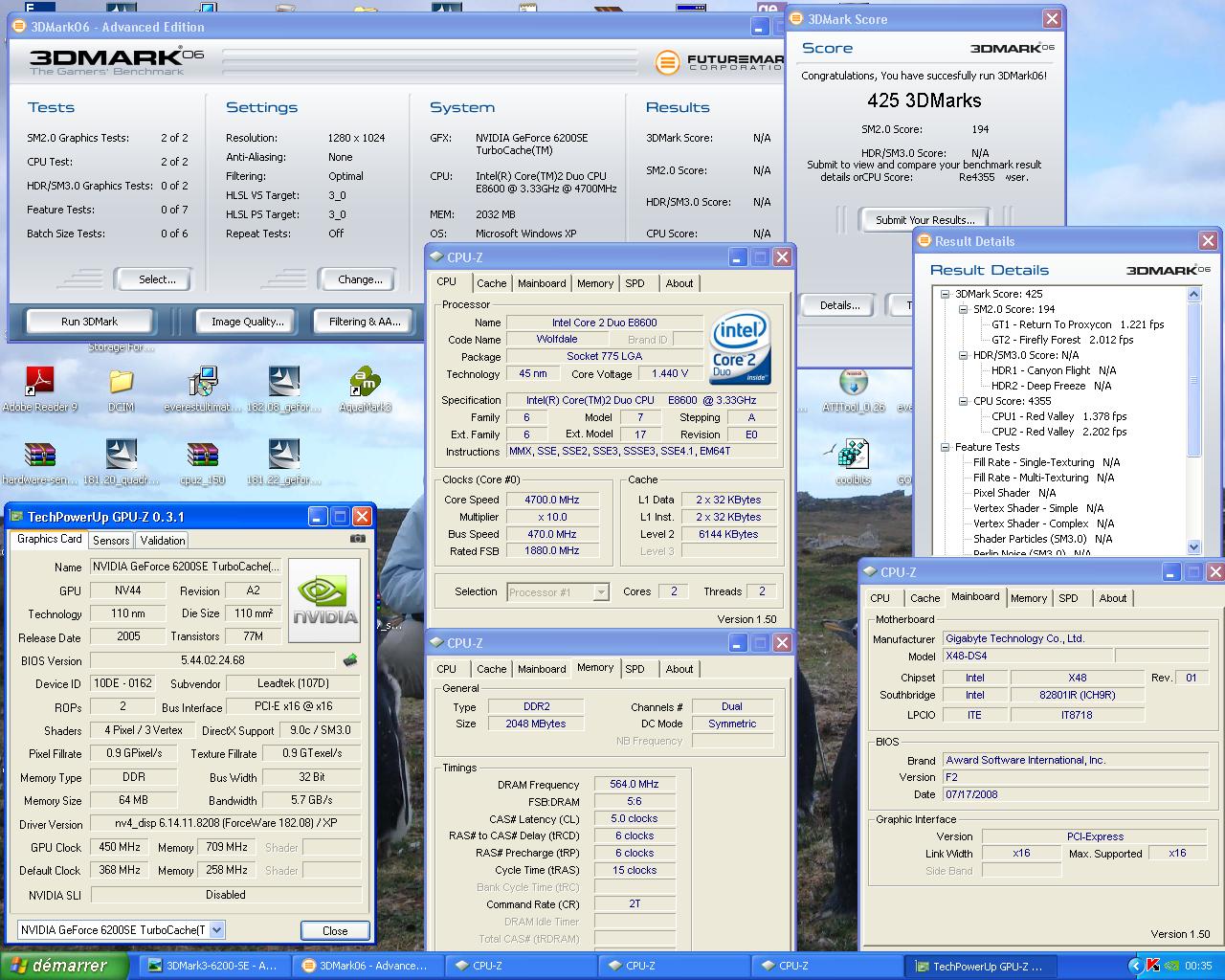Click the Result Details title bar icon
The width and height of the screenshot is (1225, 980).
click(x=924, y=241)
